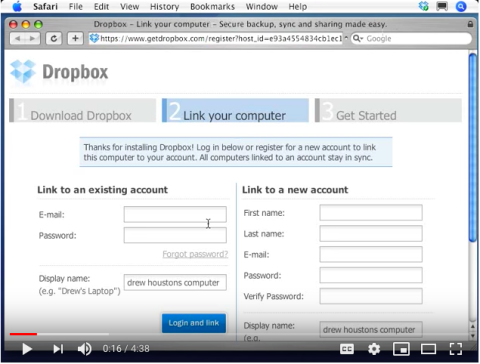Click new account E-mail field
Screen dimensions: 480x364
tap(371, 255)
